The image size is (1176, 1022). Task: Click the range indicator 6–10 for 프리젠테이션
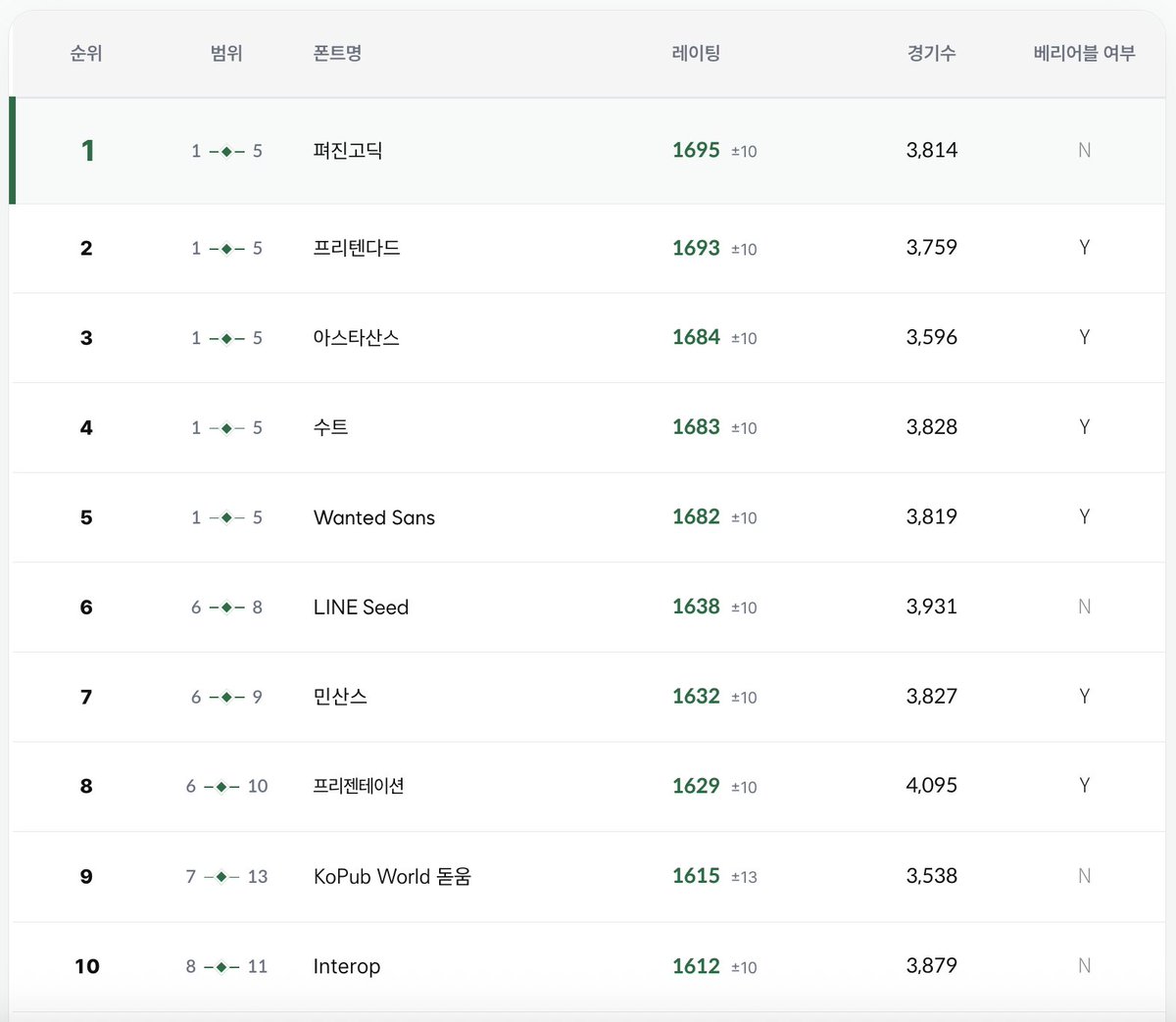[x=226, y=786]
